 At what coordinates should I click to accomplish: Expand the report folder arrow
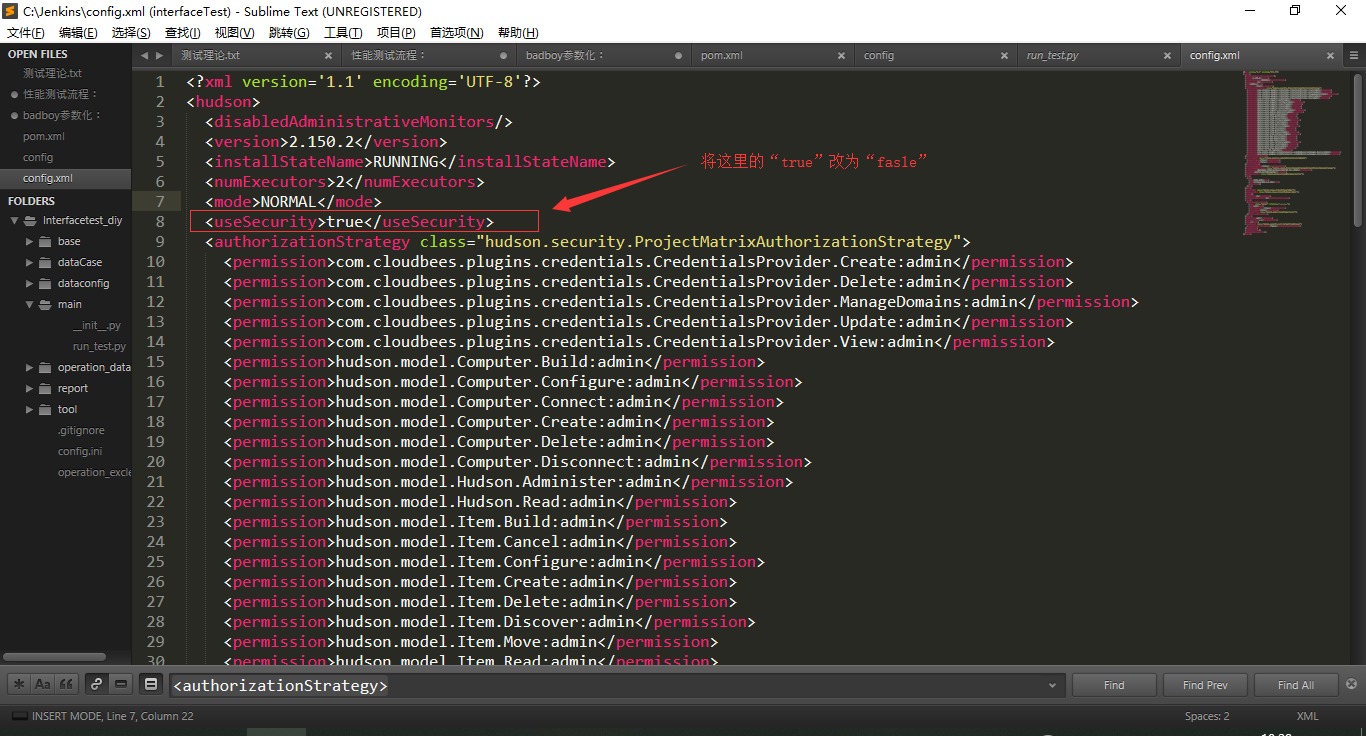point(30,388)
